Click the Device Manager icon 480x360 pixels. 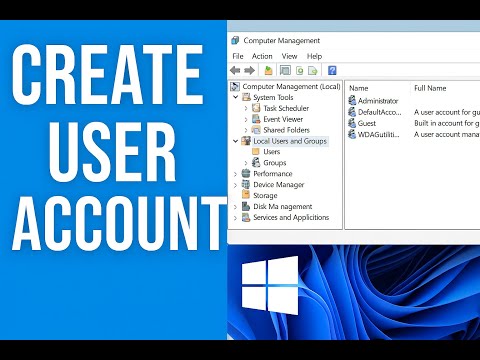(x=246, y=184)
